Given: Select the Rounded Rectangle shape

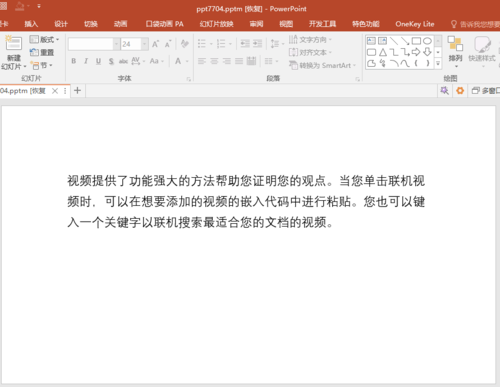Looking at the screenshot, I should 371,52.
